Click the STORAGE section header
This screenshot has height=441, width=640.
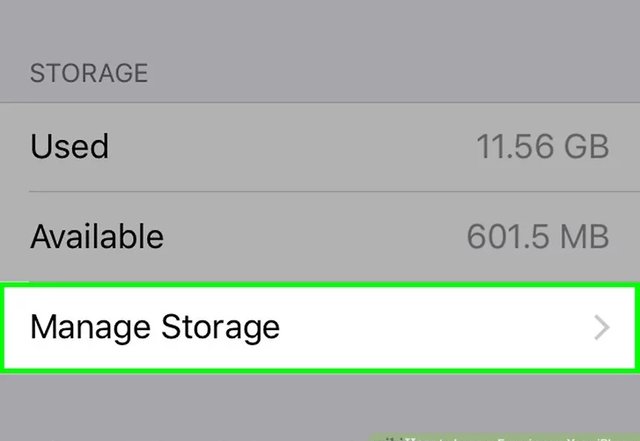point(89,74)
